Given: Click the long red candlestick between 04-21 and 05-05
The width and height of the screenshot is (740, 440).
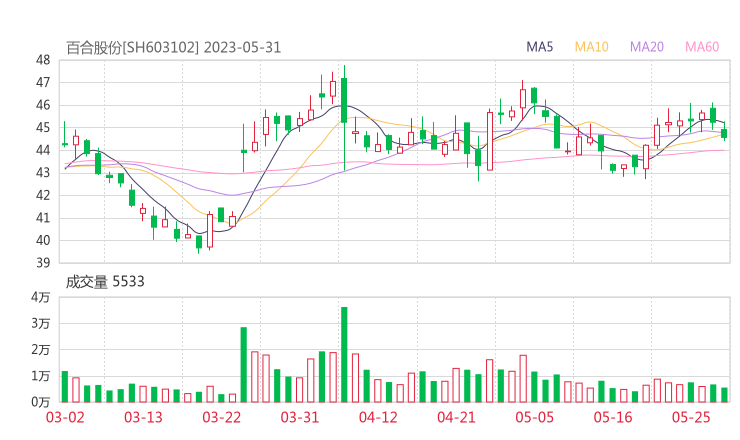Looking at the screenshot, I should tap(490, 141).
